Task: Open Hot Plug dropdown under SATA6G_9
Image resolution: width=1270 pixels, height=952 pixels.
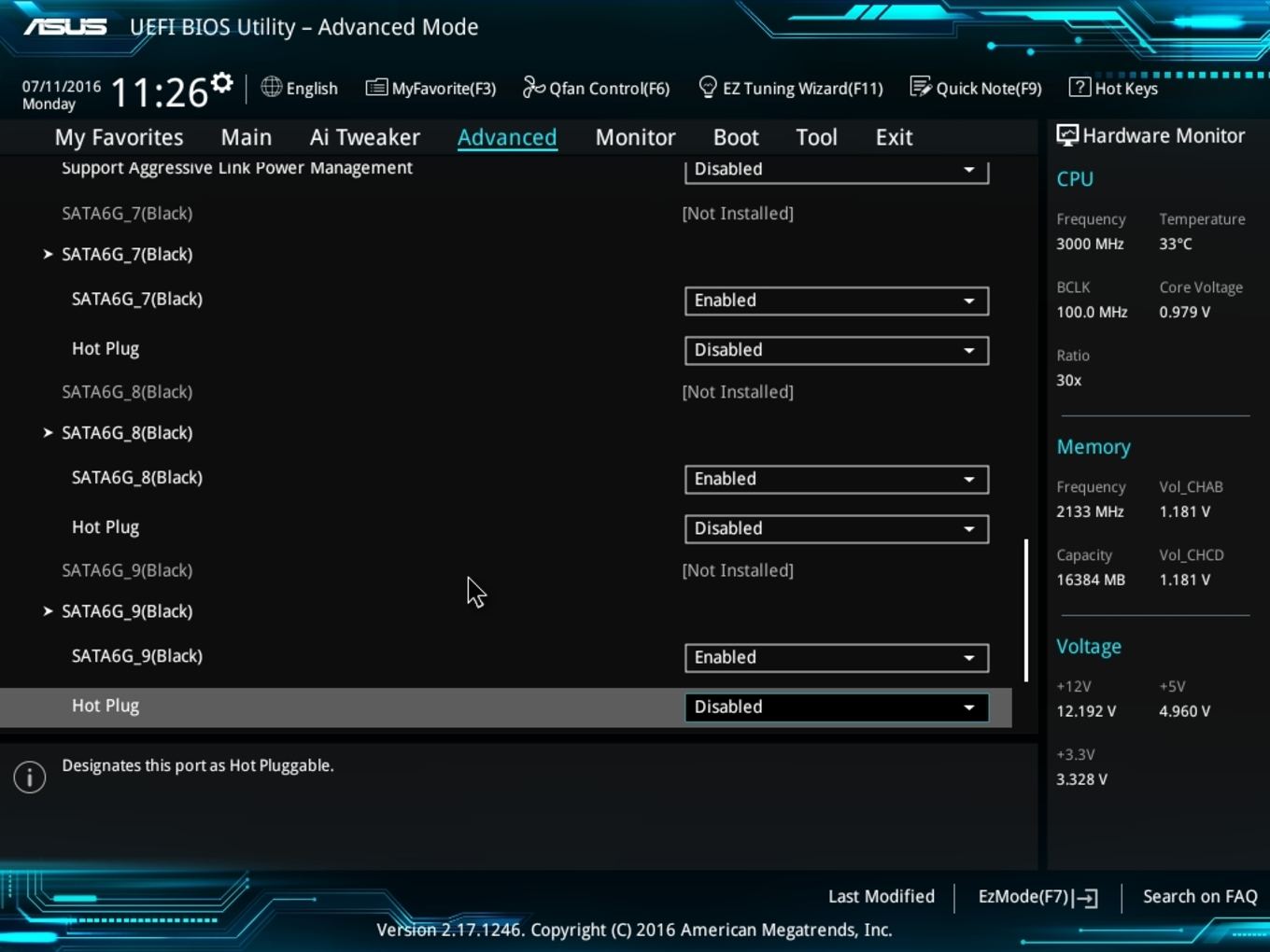Action: click(x=837, y=707)
